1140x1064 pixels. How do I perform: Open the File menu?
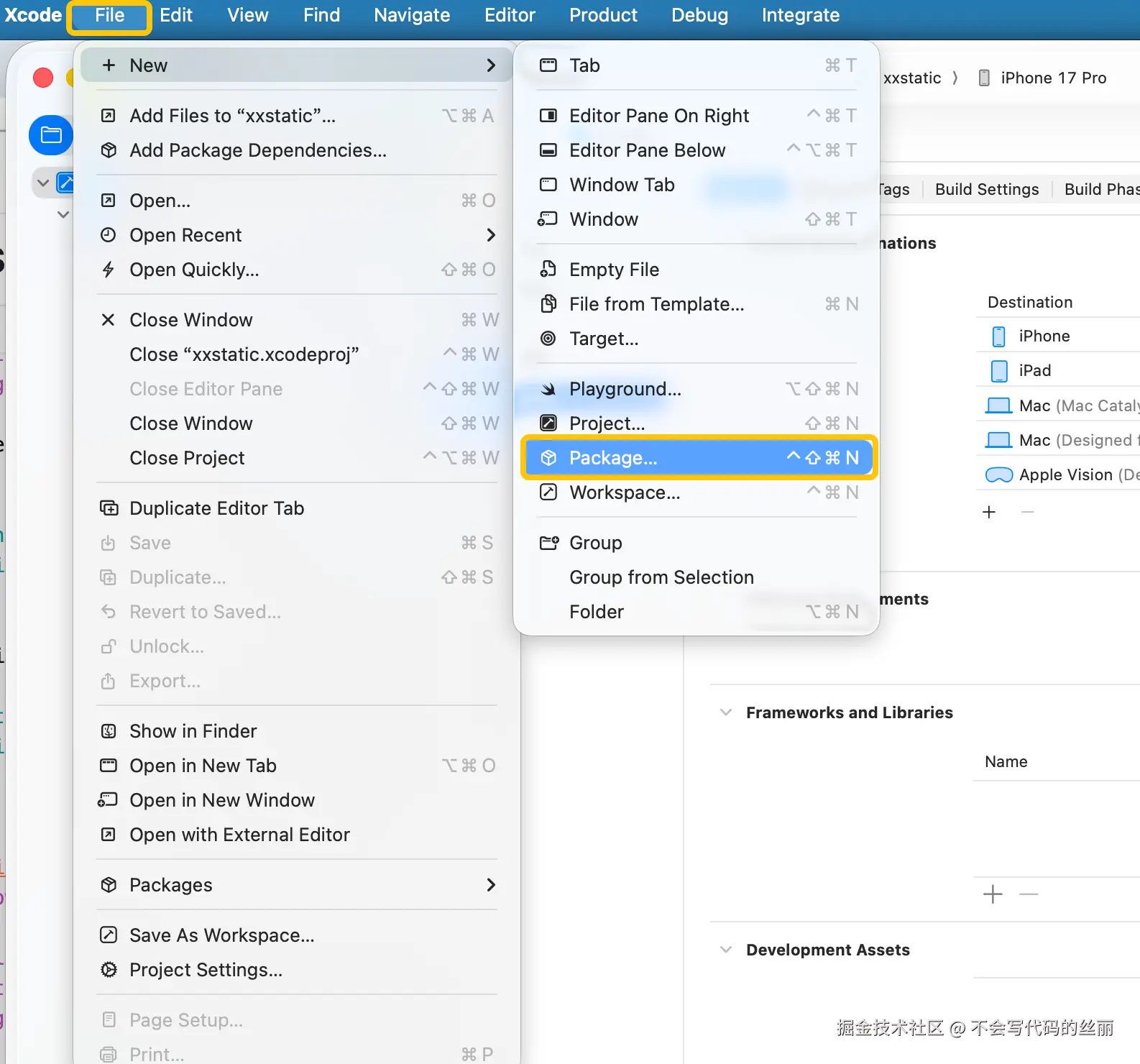point(109,16)
